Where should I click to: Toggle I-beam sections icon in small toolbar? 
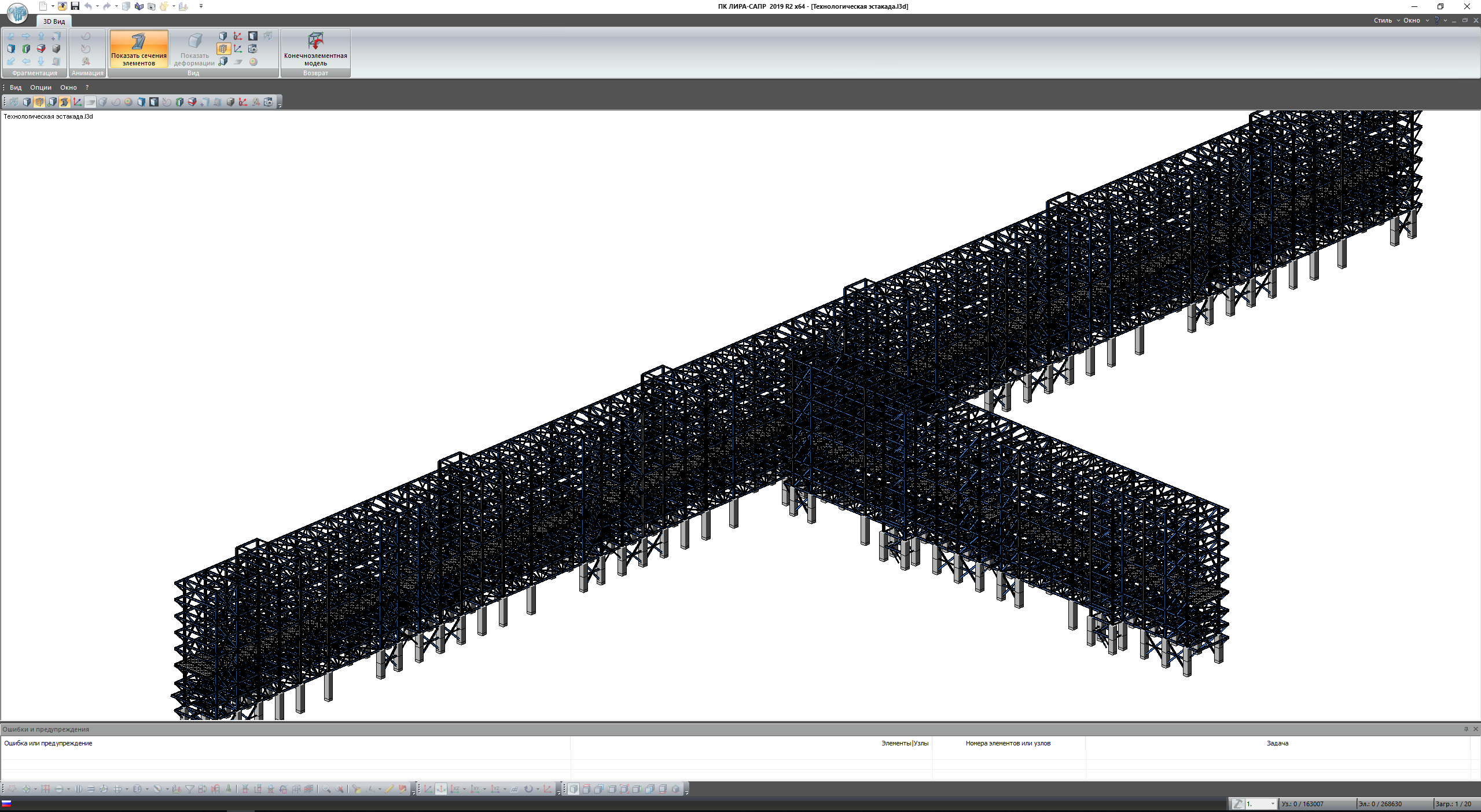64,102
